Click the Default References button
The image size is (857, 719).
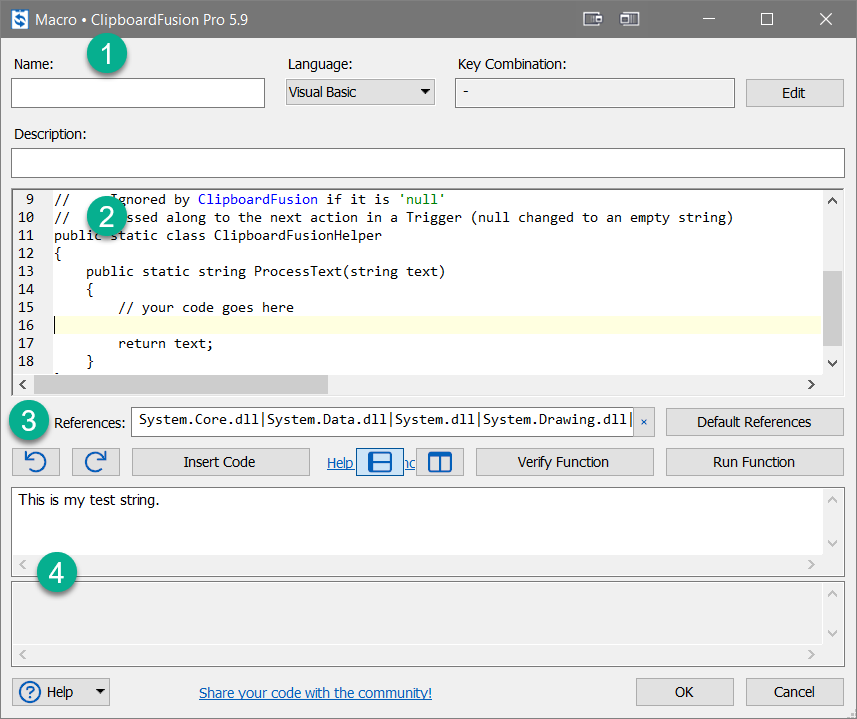pos(754,422)
